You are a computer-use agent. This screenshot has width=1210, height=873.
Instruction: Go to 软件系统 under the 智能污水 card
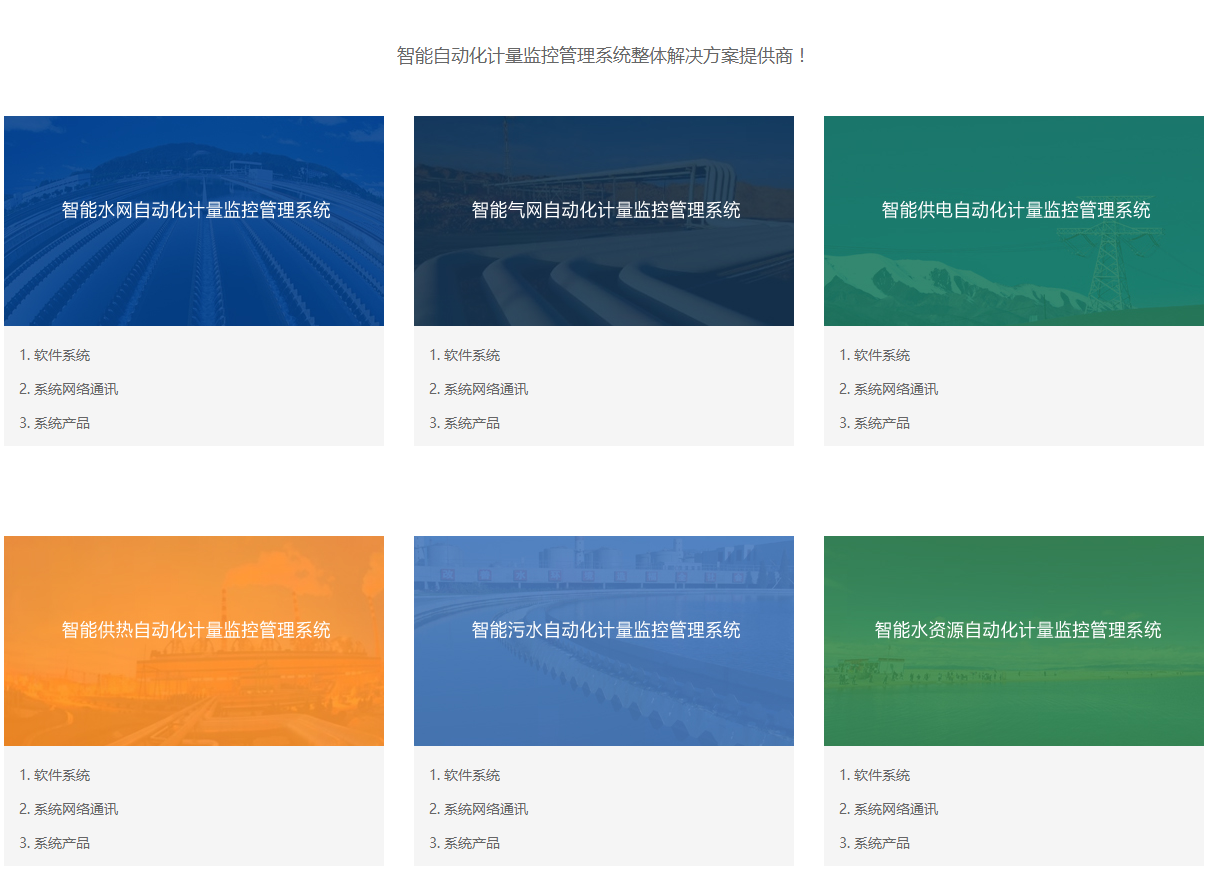pyautogui.click(x=465, y=775)
